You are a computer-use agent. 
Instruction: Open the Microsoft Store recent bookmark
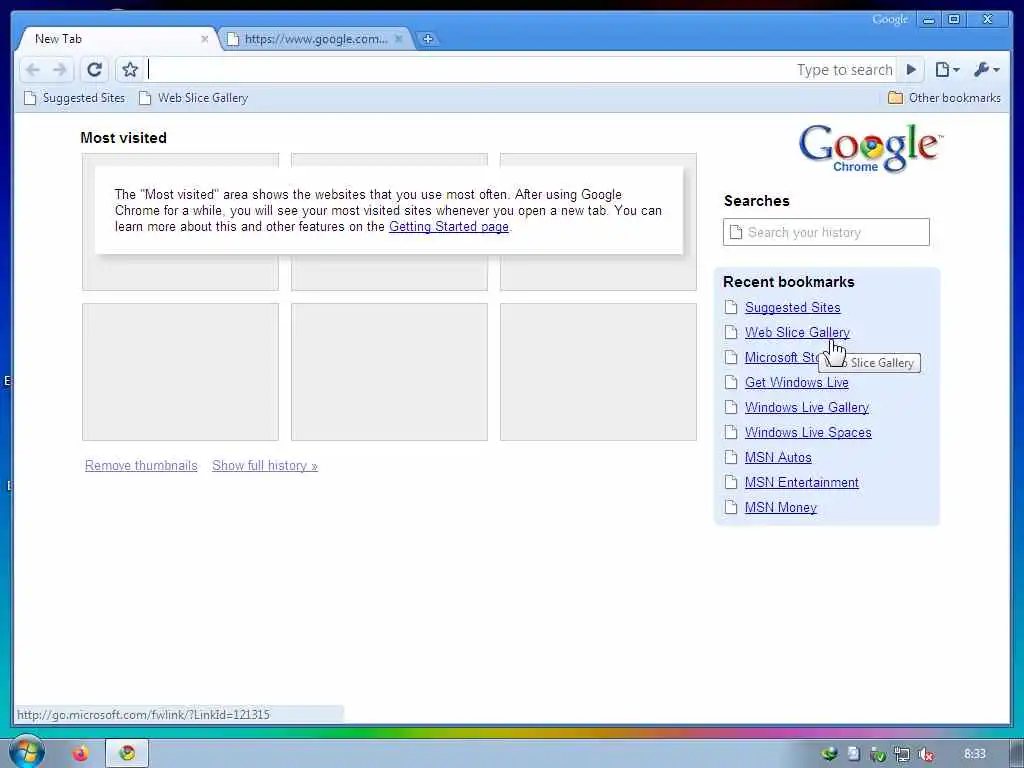pyautogui.click(x=782, y=357)
